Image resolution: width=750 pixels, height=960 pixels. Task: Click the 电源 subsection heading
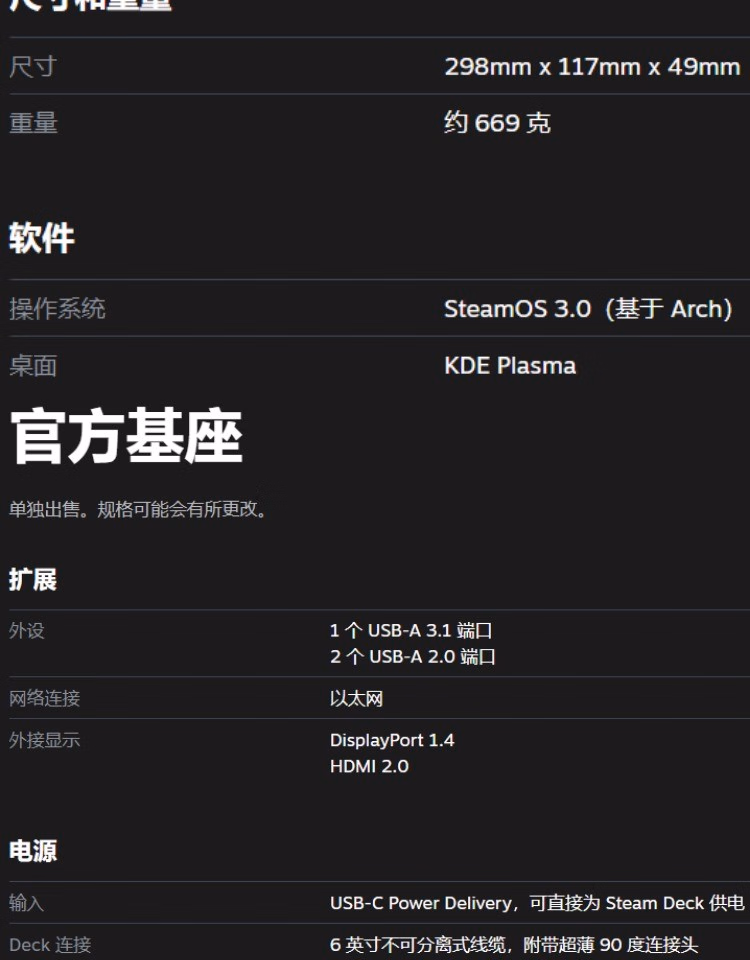pyautogui.click(x=32, y=851)
